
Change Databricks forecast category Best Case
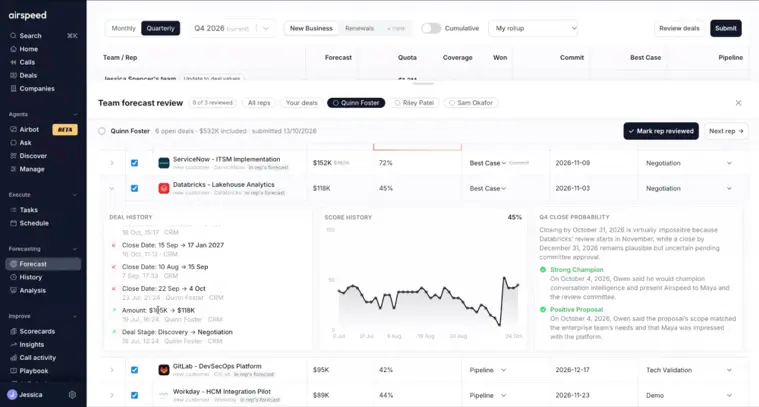click(x=487, y=188)
